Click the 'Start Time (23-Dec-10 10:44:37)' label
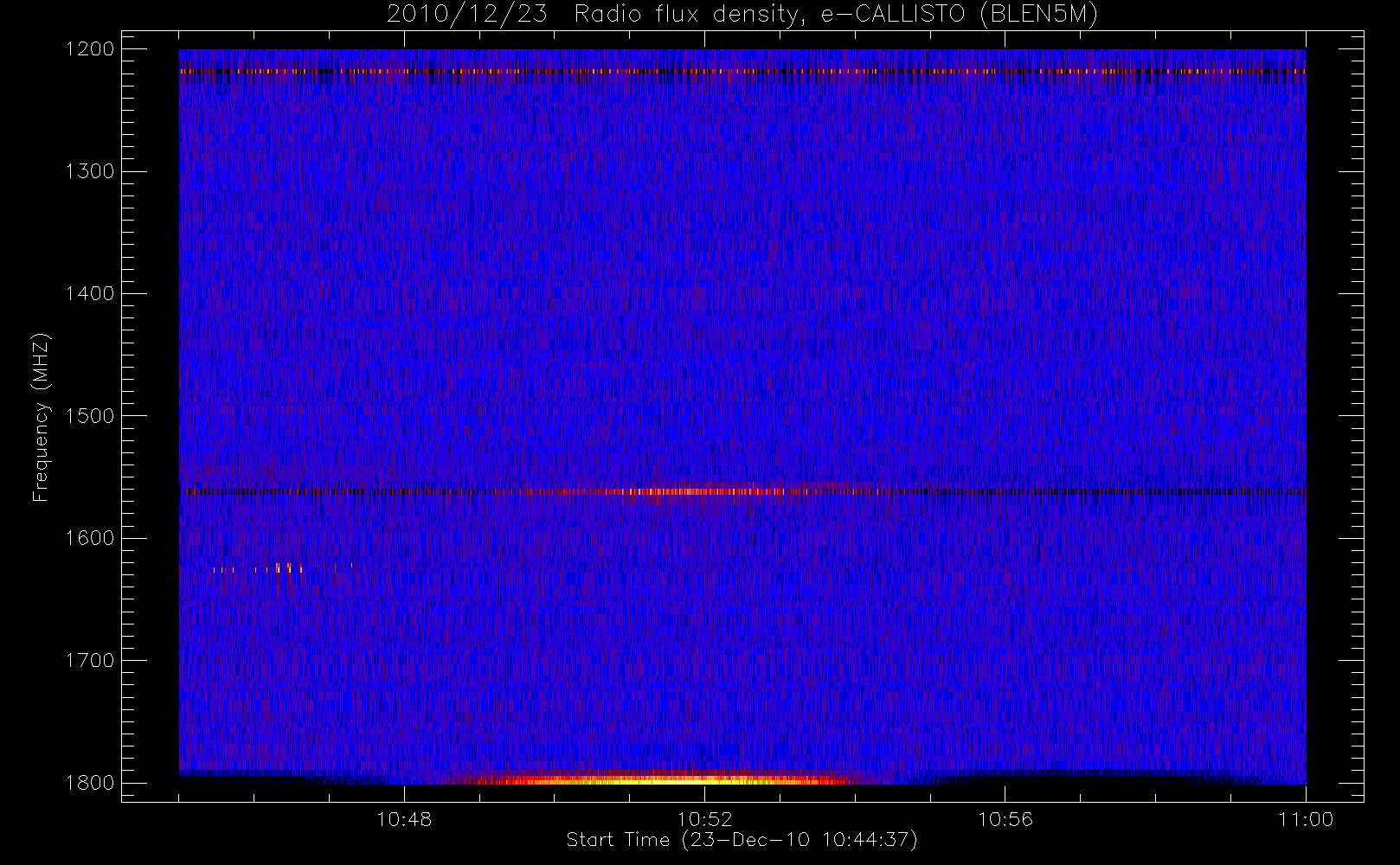 742,839
